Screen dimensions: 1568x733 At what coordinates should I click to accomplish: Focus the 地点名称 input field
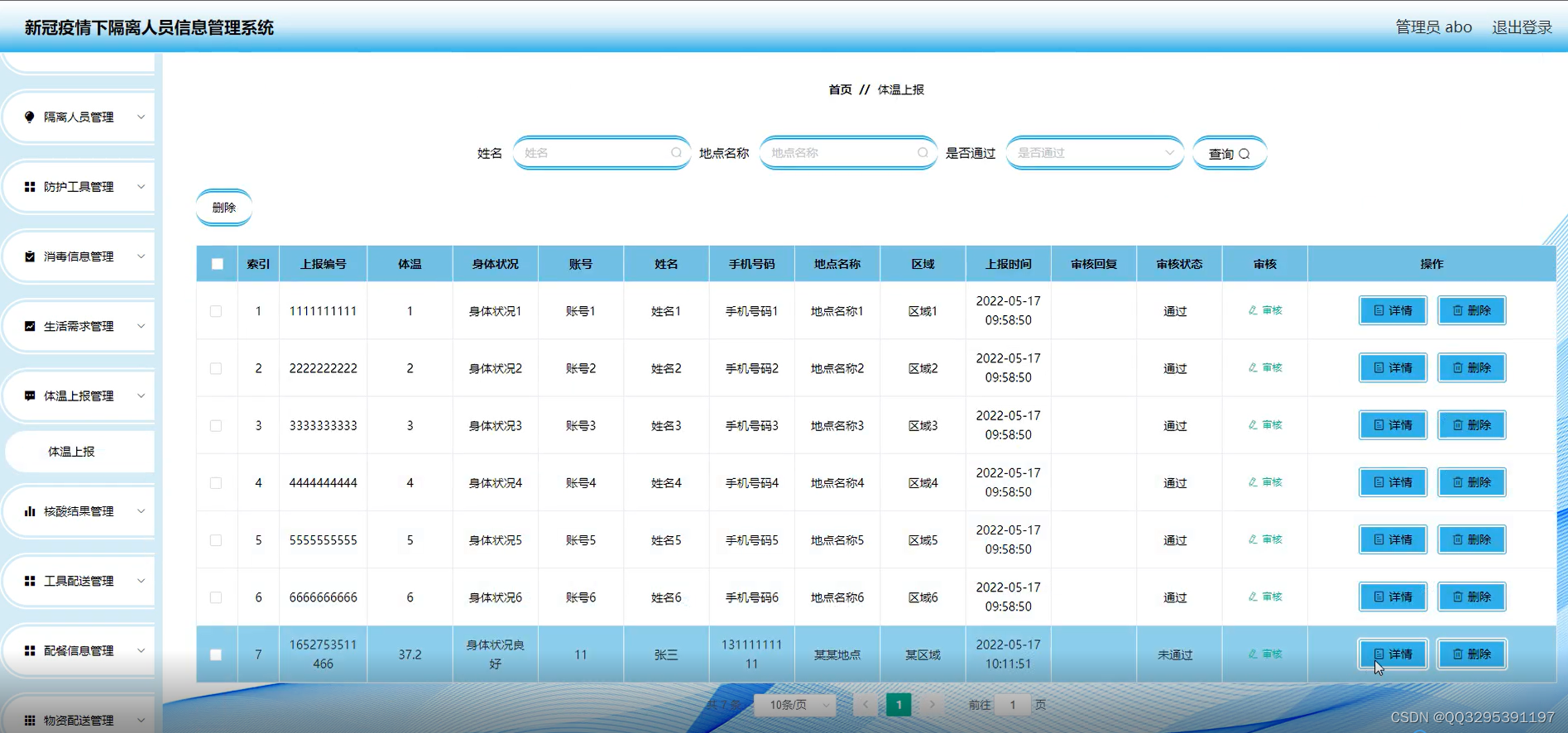848,153
